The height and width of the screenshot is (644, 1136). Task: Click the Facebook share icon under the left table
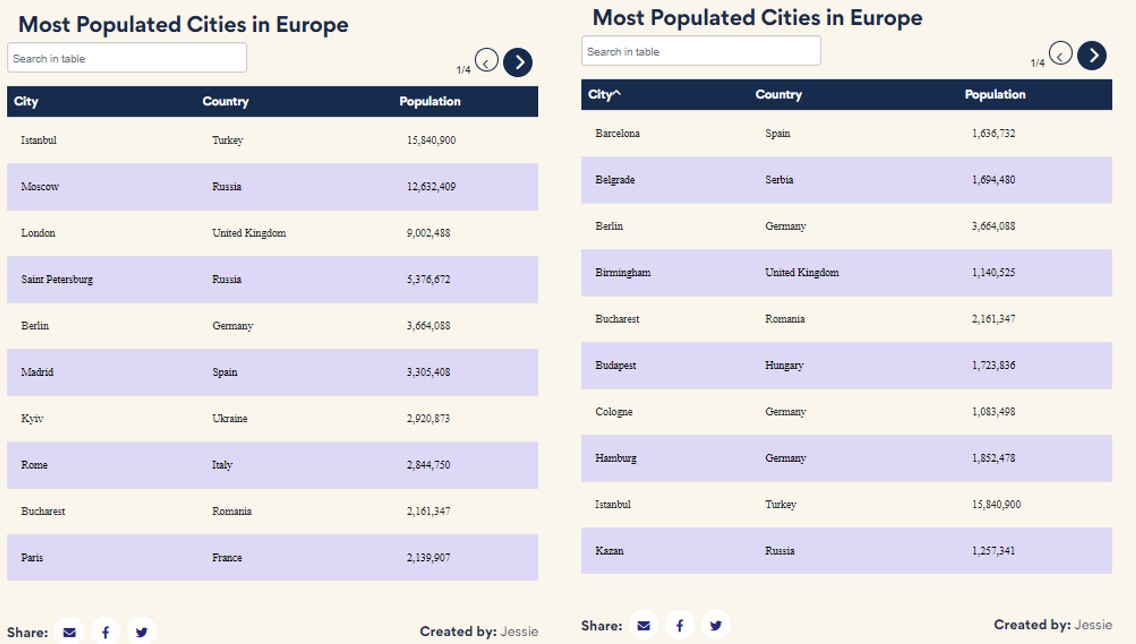point(105,631)
